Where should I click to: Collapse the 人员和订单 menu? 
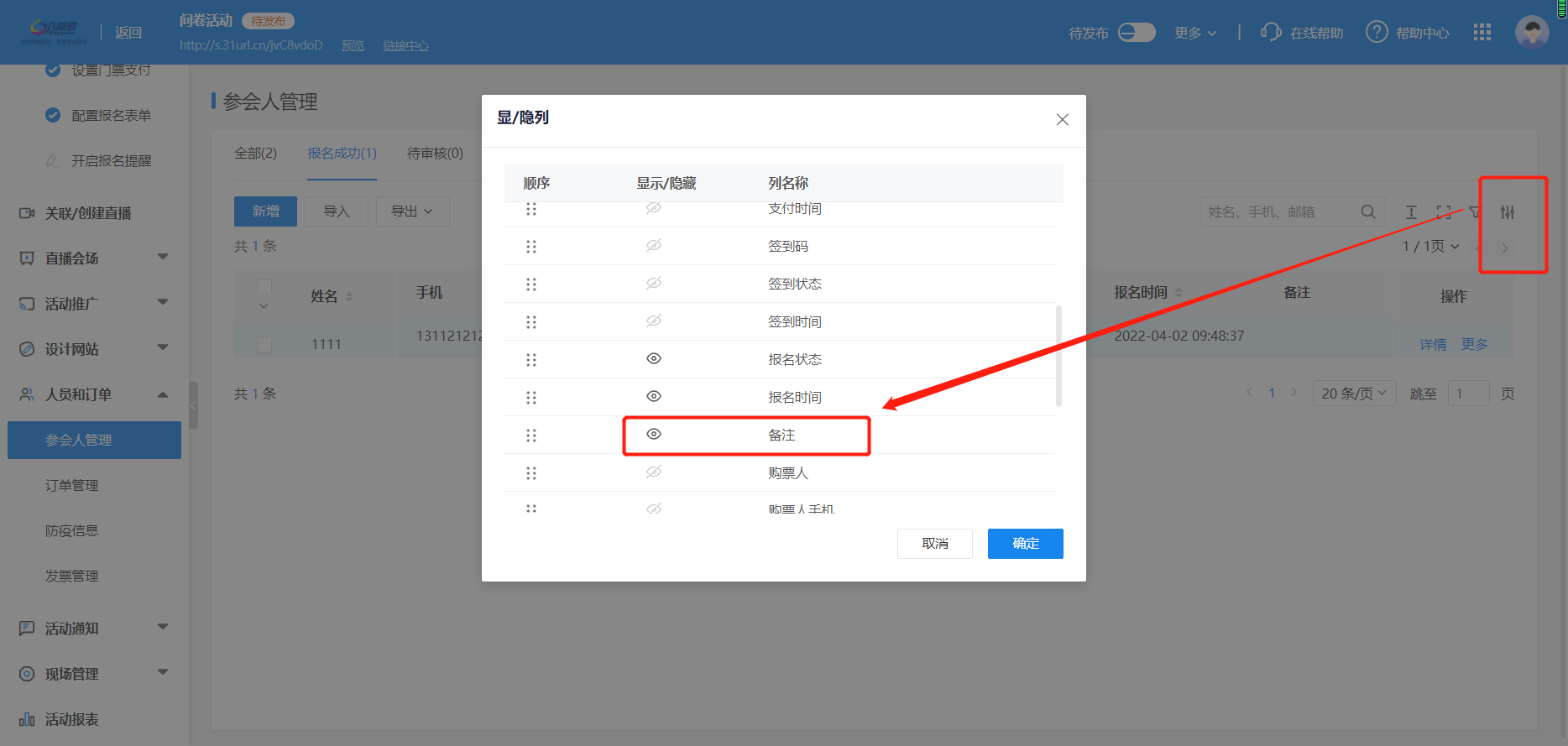163,394
